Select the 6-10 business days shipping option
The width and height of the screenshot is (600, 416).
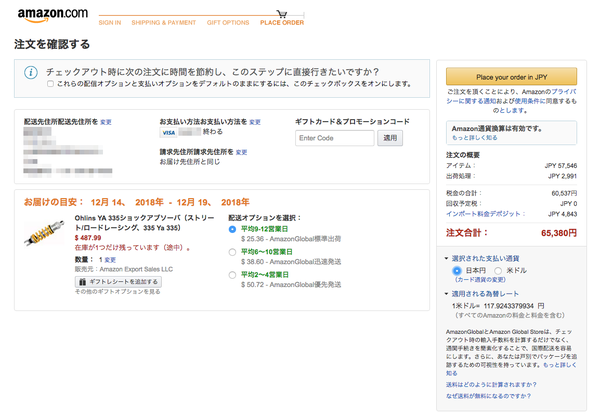tap(232, 252)
